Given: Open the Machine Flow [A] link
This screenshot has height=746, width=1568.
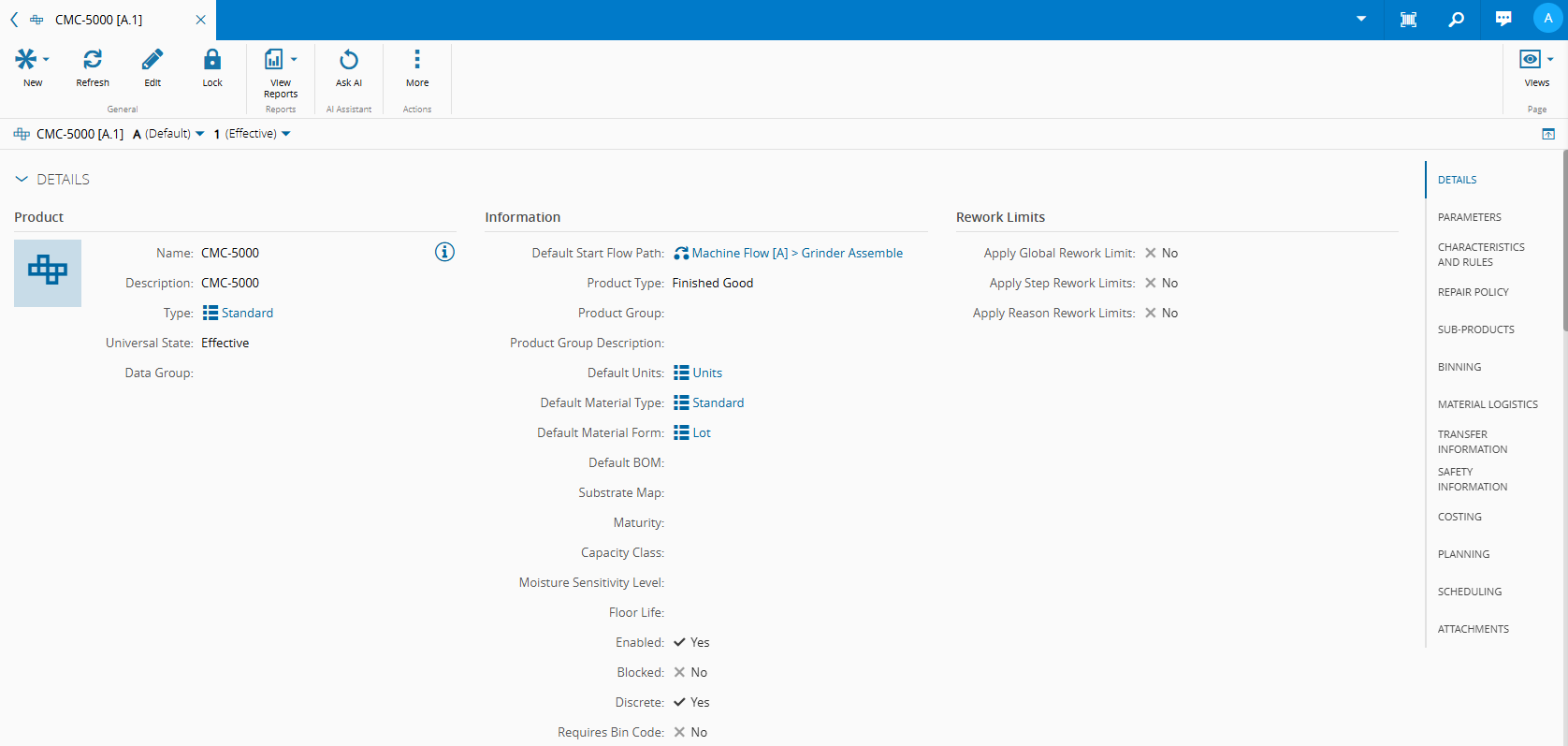Looking at the screenshot, I should (x=740, y=253).
